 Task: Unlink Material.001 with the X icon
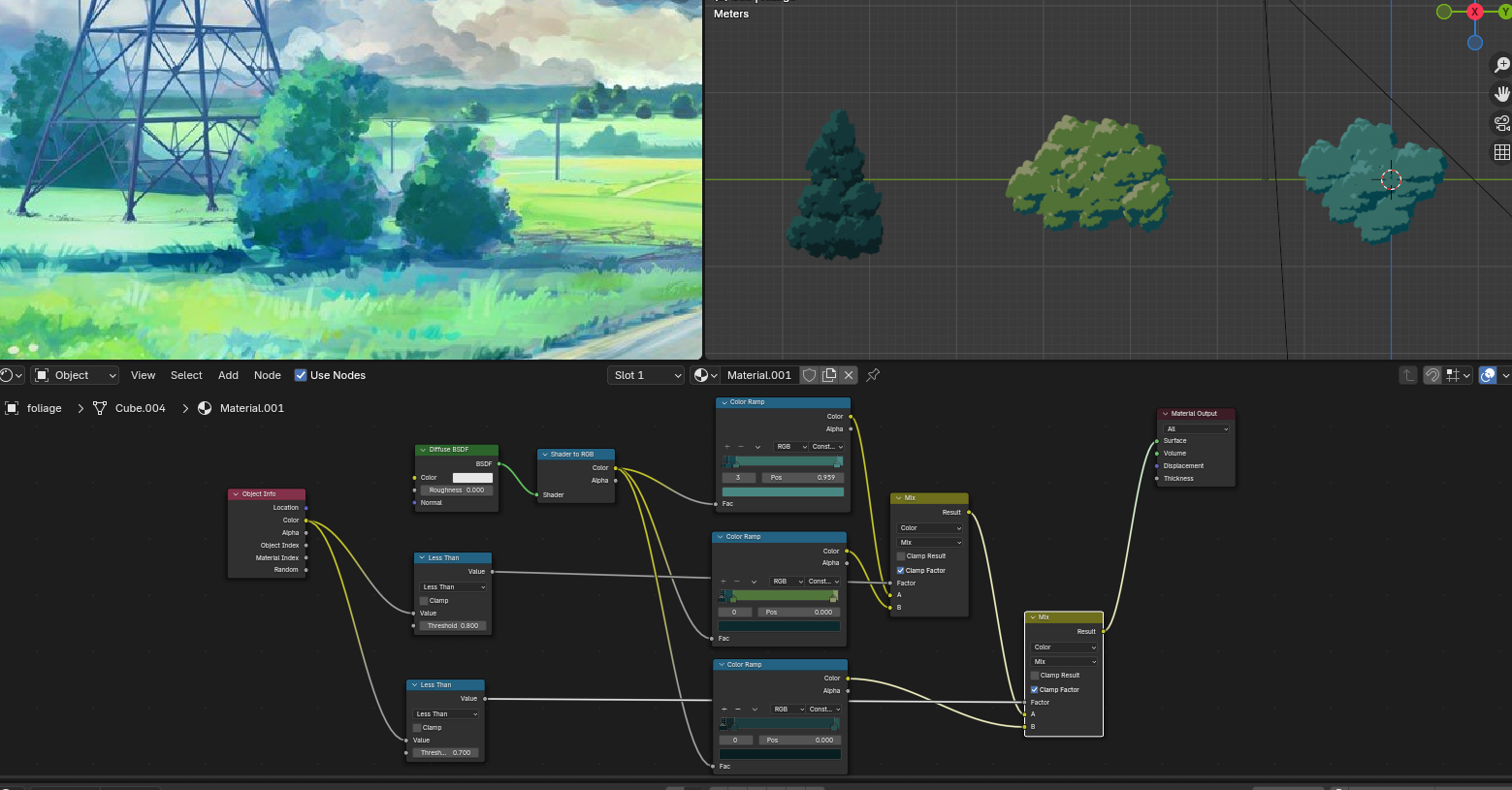(x=849, y=375)
